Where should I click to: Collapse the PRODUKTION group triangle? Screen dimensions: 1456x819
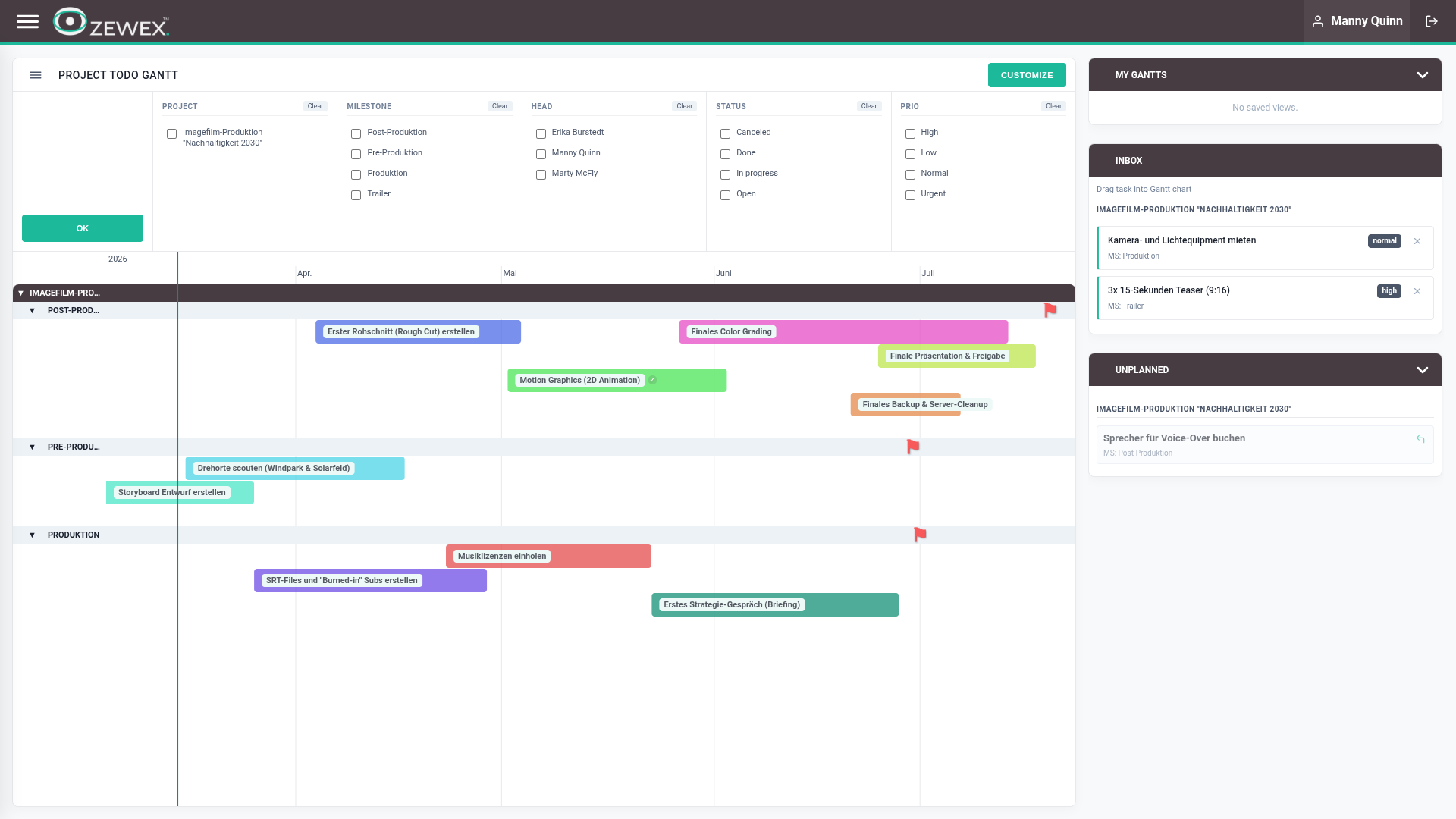point(32,535)
